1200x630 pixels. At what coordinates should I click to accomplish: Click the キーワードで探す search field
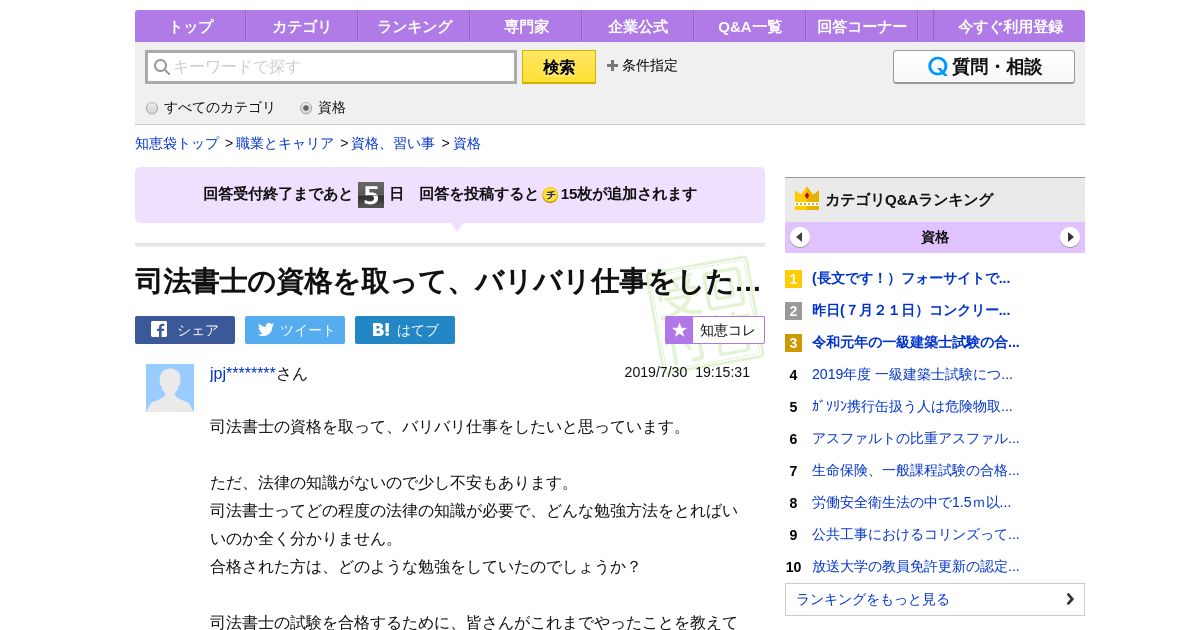coord(331,67)
